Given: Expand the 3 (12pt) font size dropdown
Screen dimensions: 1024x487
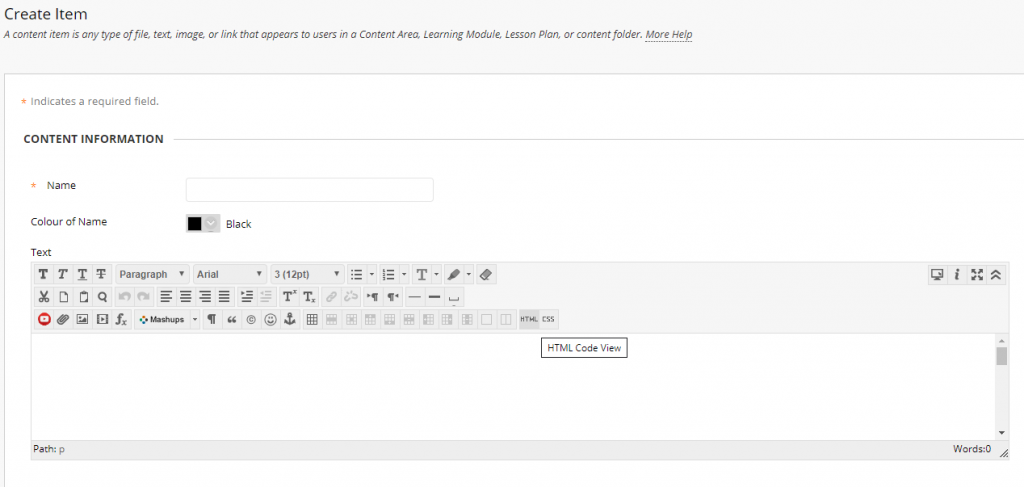Looking at the screenshot, I should (x=307, y=274).
